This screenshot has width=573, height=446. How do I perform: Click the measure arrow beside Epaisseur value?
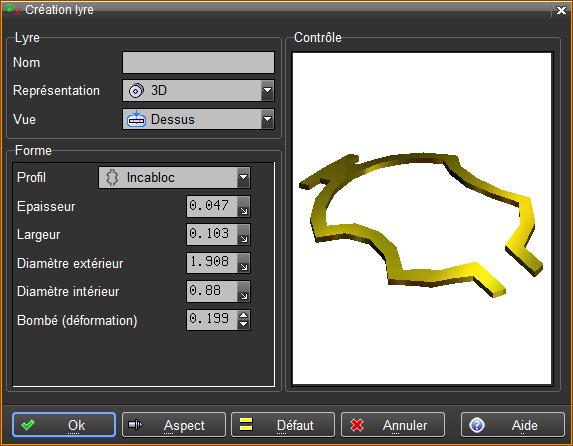pyautogui.click(x=243, y=207)
